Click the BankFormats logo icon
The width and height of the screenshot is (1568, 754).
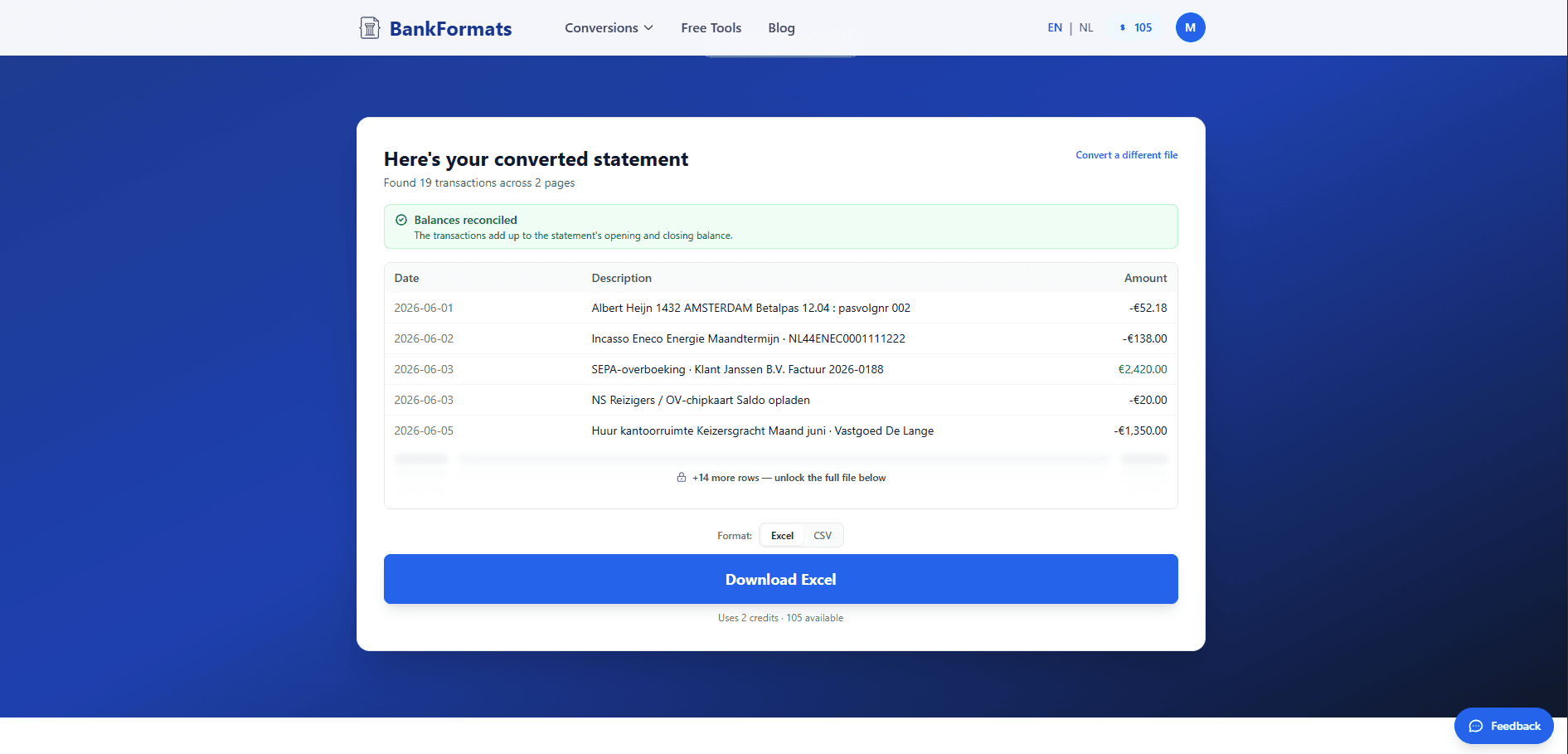[370, 28]
